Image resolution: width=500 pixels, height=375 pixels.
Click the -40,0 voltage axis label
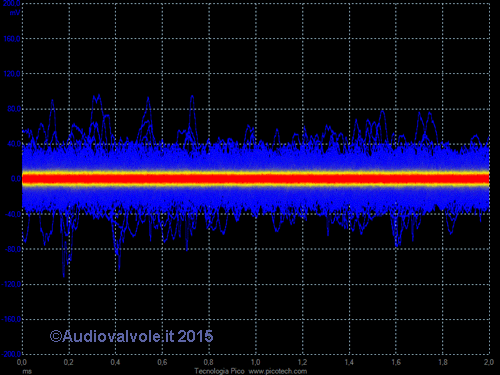[13, 214]
